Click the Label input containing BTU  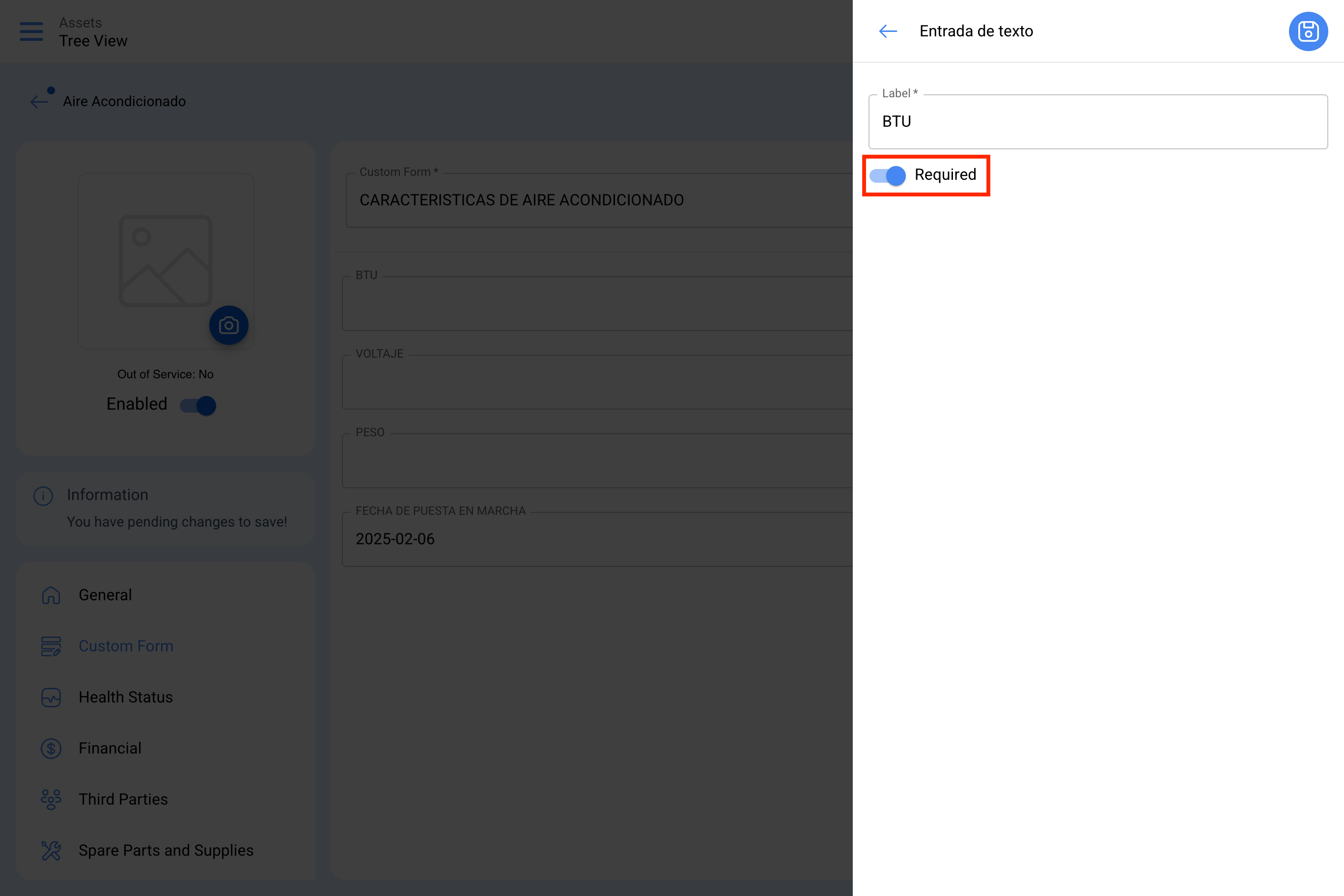click(1098, 122)
